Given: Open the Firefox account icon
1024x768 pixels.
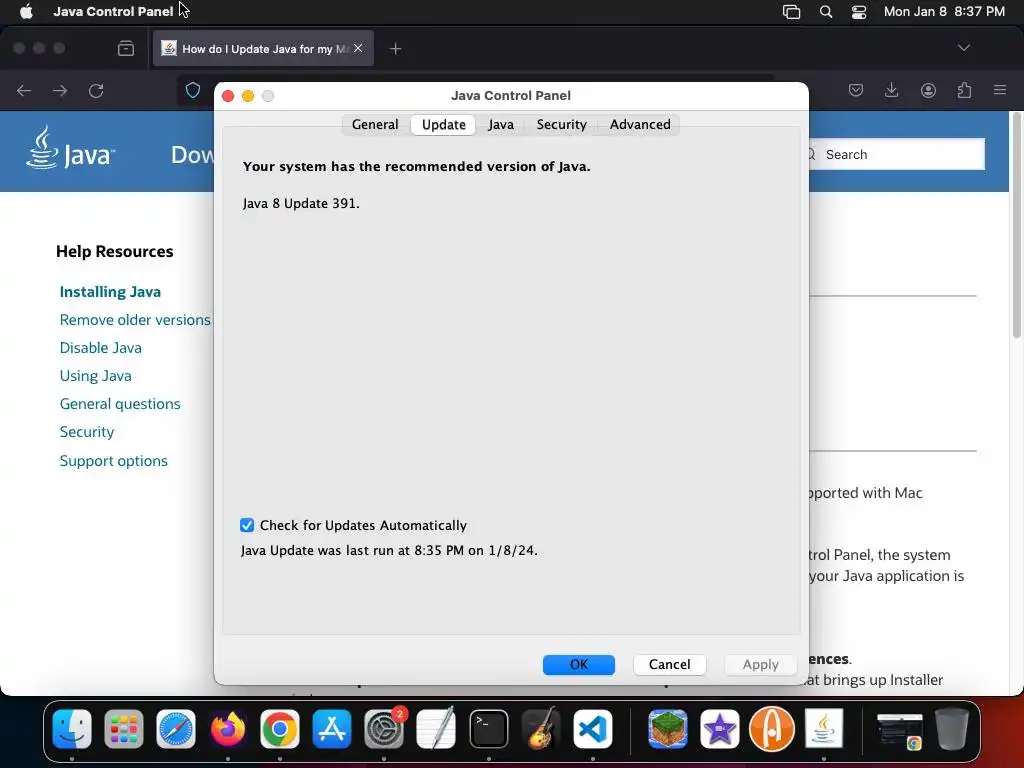Looking at the screenshot, I should pyautogui.click(x=928, y=90).
